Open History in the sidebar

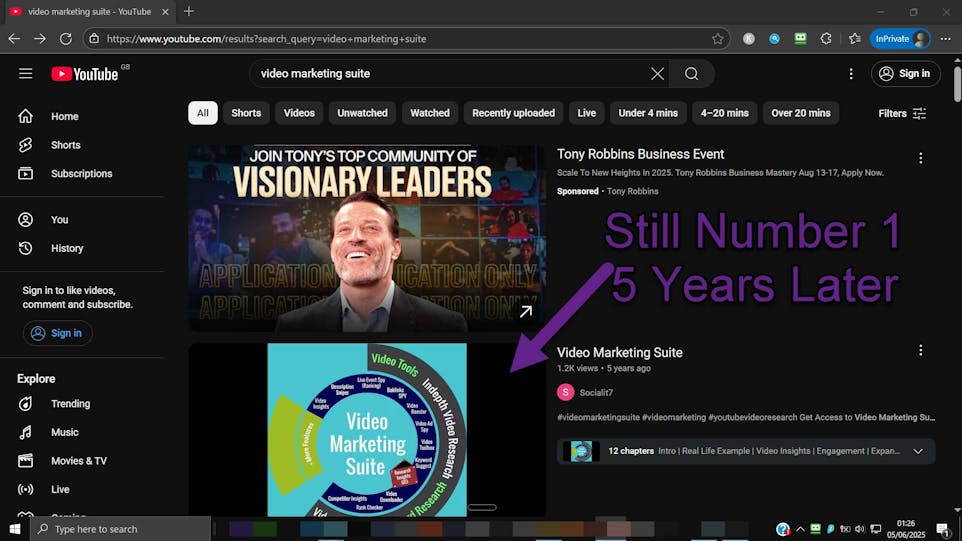pos(67,248)
